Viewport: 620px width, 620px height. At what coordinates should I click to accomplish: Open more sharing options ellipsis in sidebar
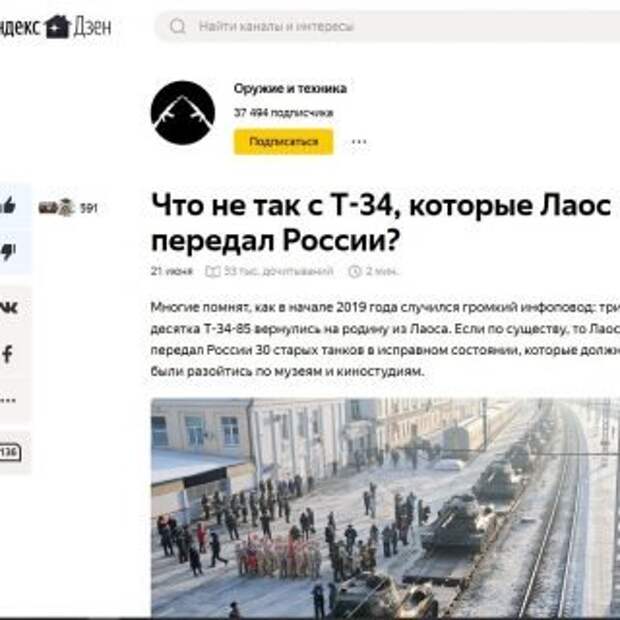(x=8, y=400)
